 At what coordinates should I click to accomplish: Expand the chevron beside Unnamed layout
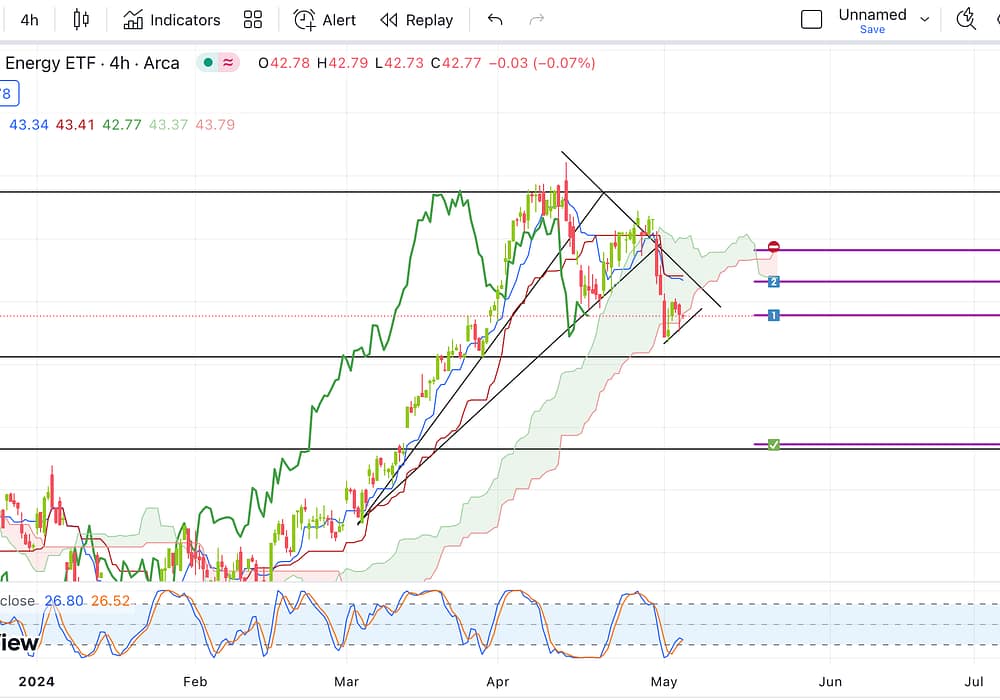coord(924,19)
